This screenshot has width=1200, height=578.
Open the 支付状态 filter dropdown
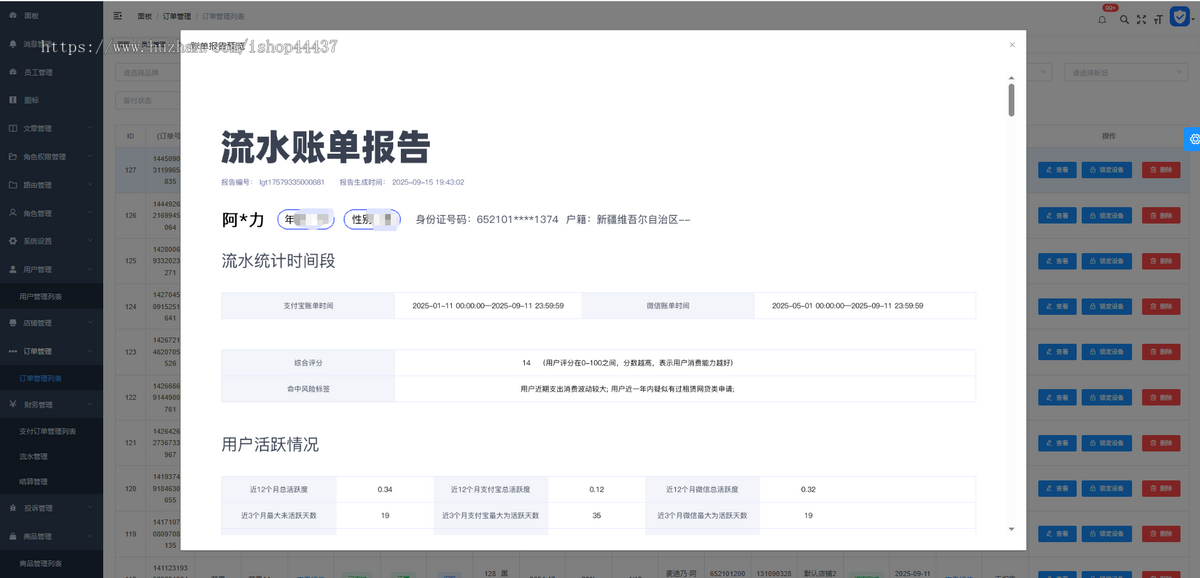pos(147,100)
